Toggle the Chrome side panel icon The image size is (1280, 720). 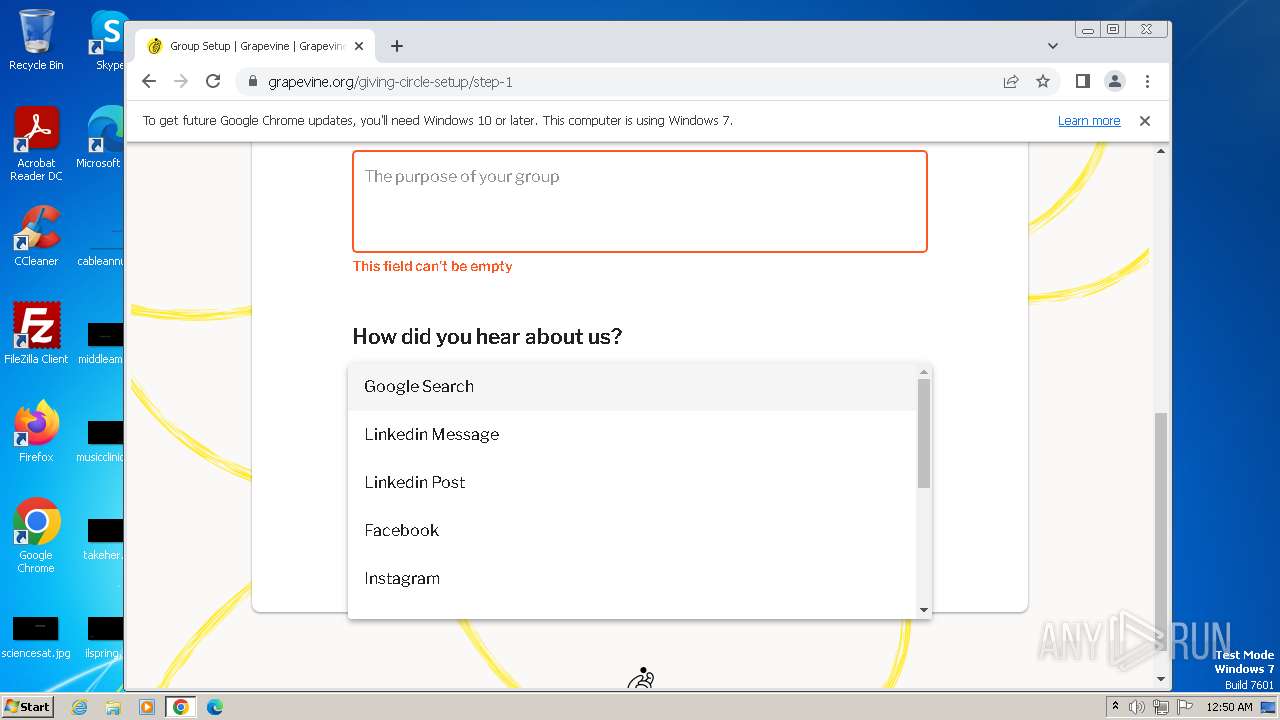point(1082,81)
